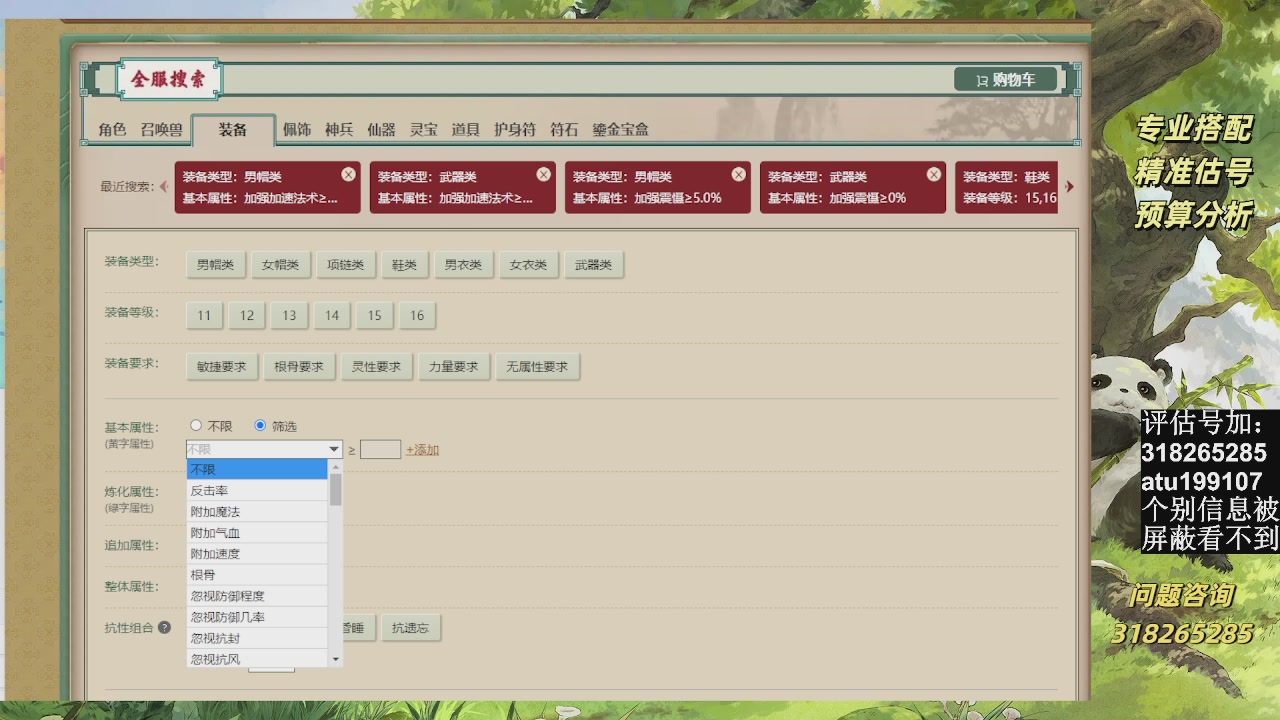Close the 武器类 加强震慑≥0% recent search card

(x=933, y=174)
